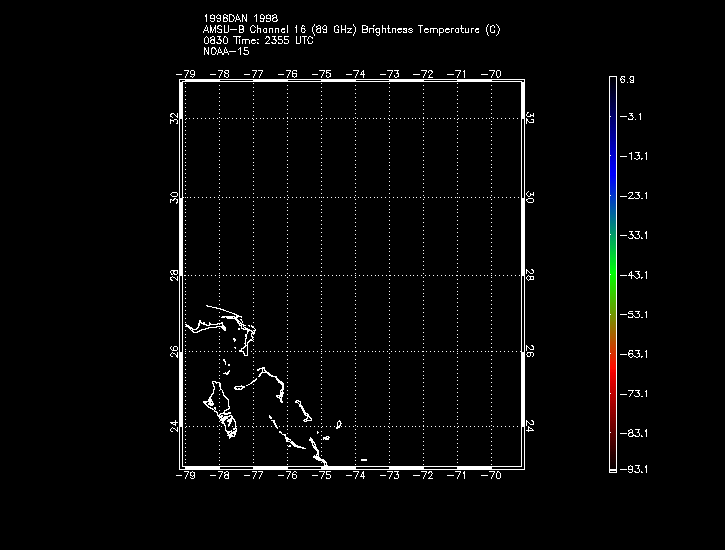
Task: Click the 24 latitude label on right axis
Action: tap(530, 426)
